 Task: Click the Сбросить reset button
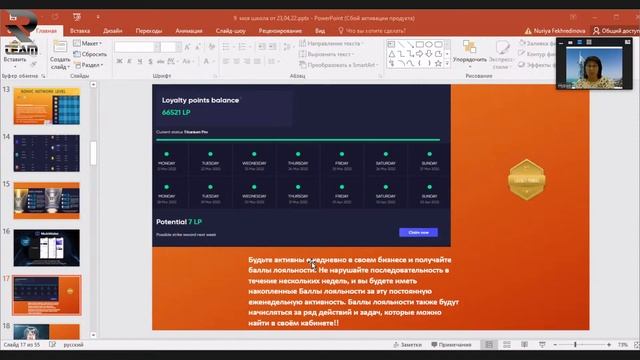(x=90, y=54)
